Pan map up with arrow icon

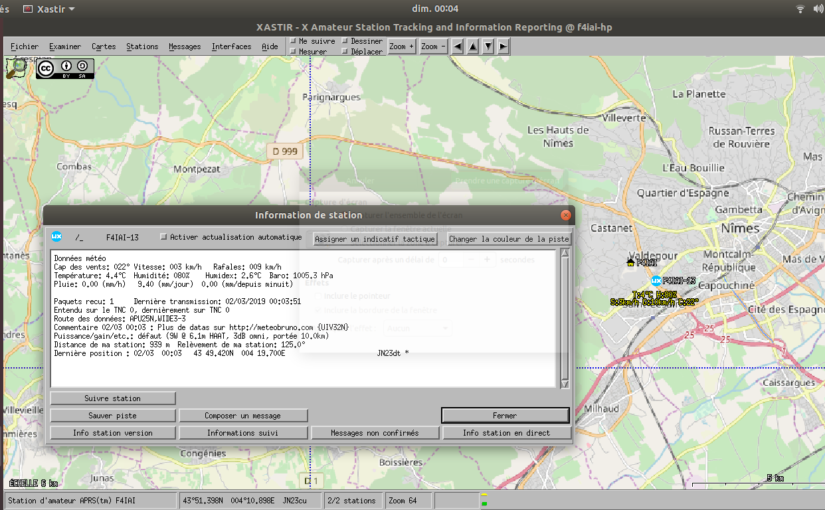click(473, 46)
